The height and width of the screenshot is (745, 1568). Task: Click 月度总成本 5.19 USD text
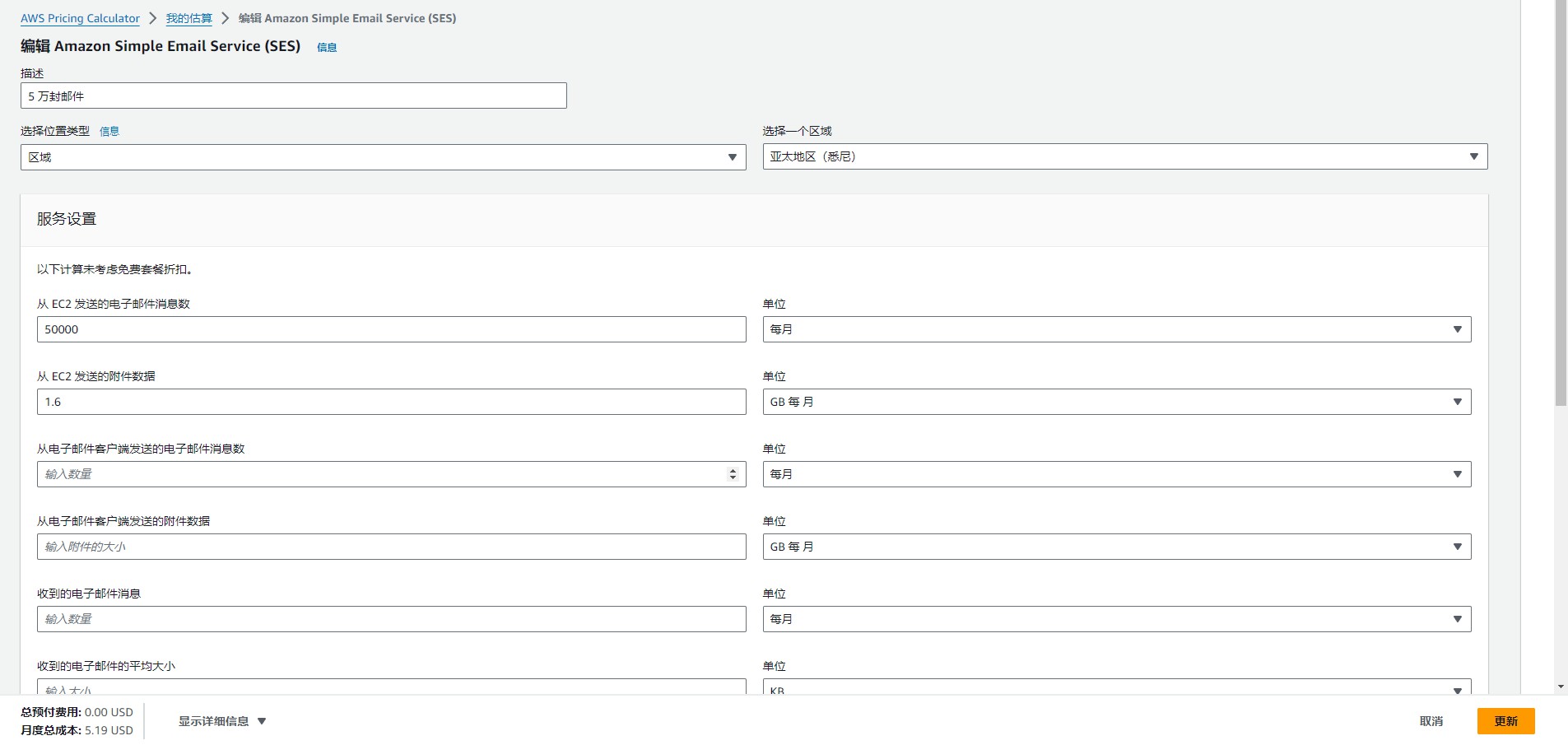click(x=77, y=730)
